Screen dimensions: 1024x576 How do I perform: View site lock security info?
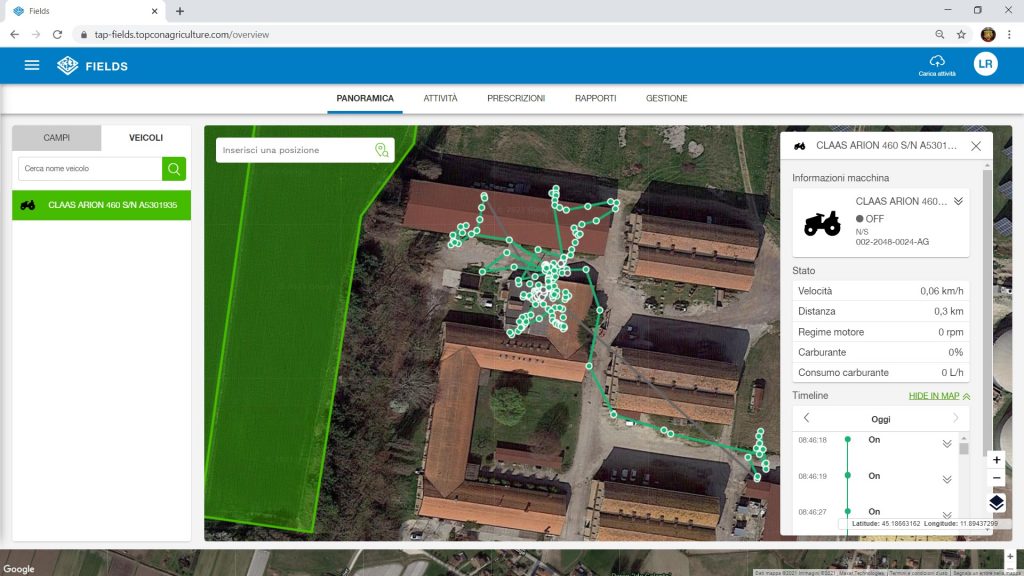[84, 35]
